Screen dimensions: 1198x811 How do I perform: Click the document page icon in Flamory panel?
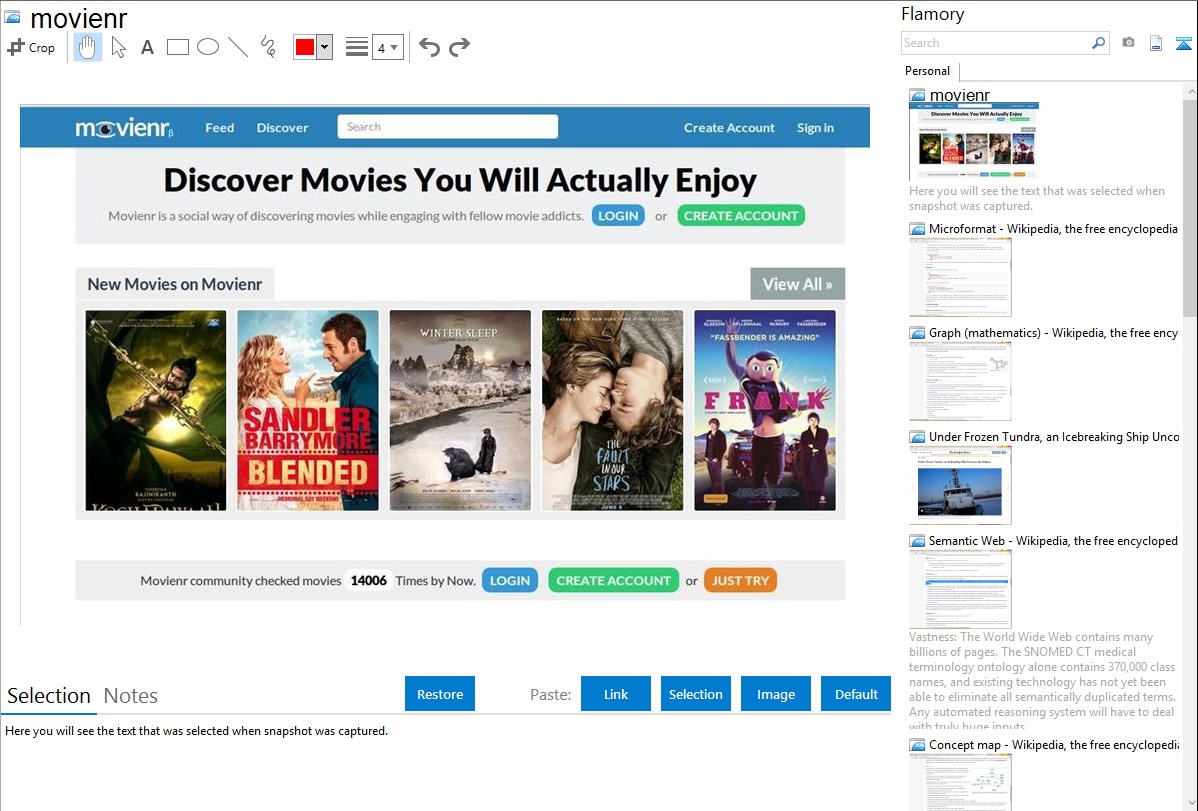coord(1156,43)
